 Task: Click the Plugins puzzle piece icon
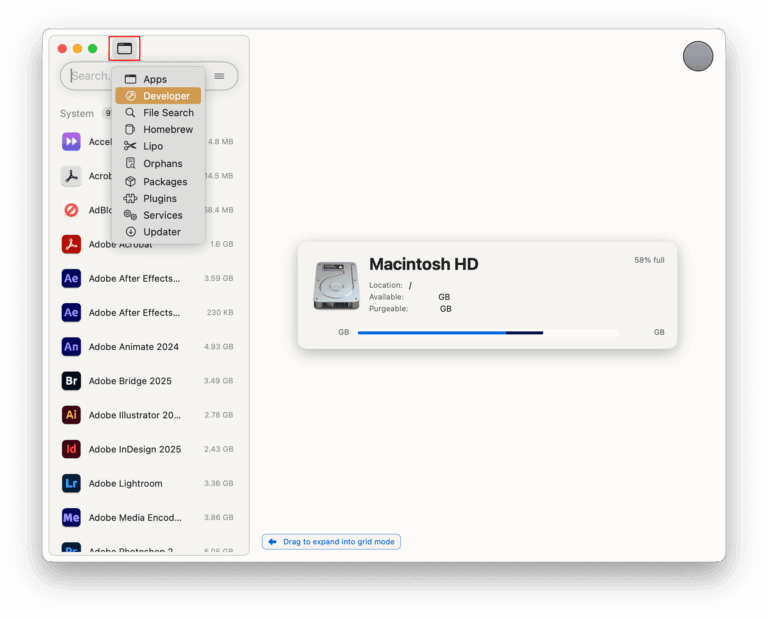[130, 198]
